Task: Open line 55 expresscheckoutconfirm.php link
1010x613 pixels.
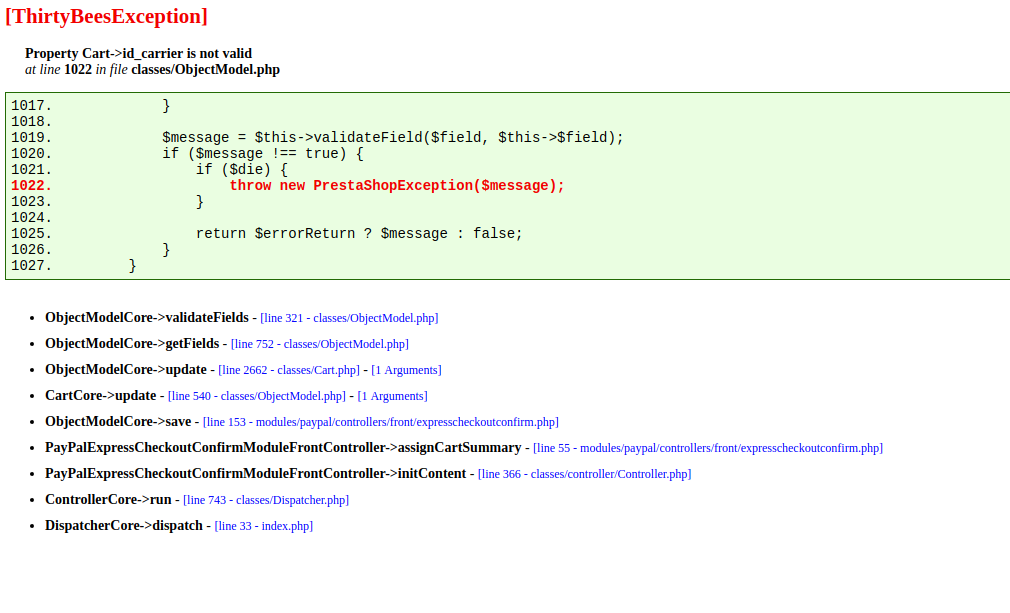Action: pos(707,448)
